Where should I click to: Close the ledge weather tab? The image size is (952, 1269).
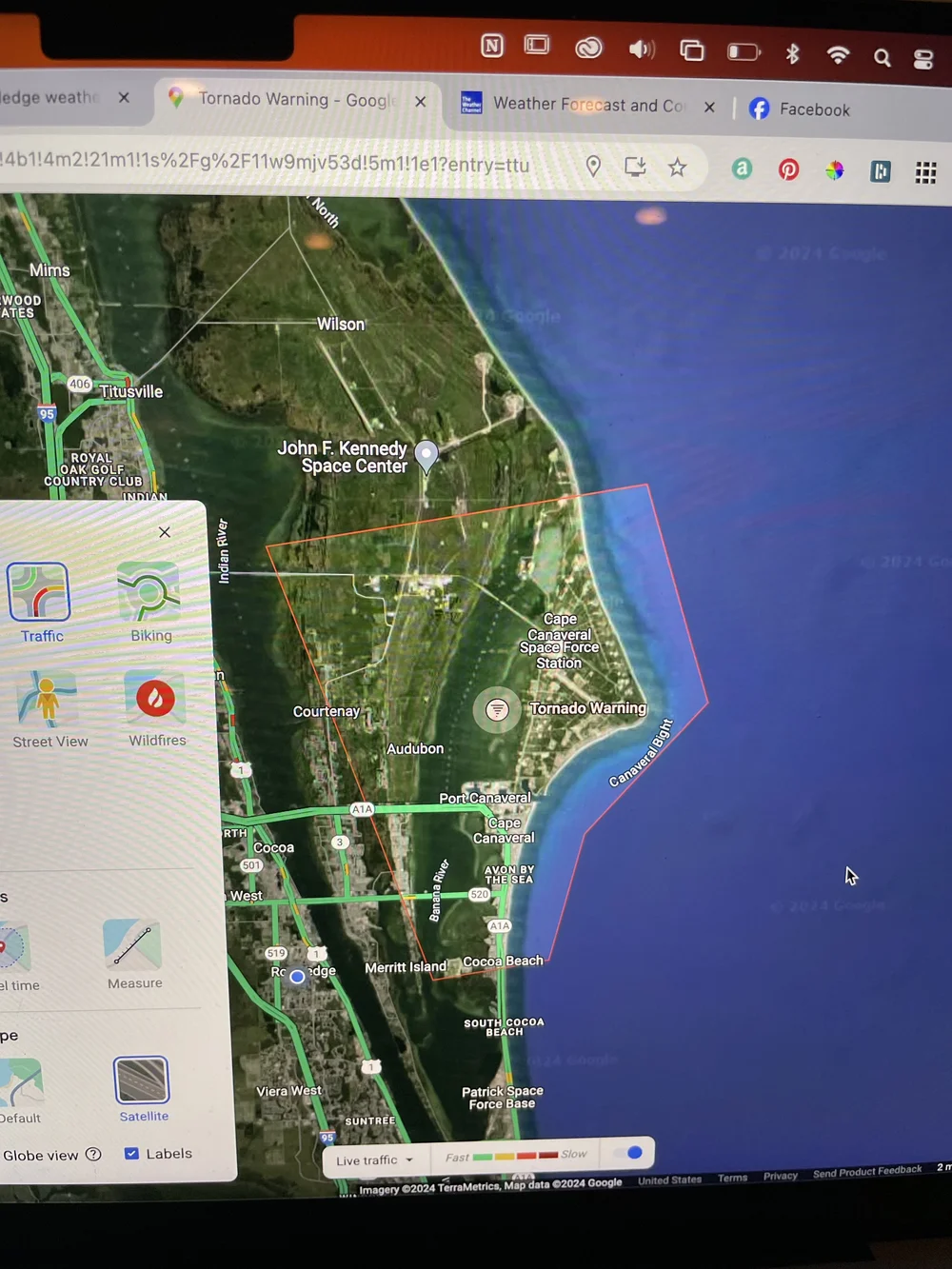coord(124,97)
